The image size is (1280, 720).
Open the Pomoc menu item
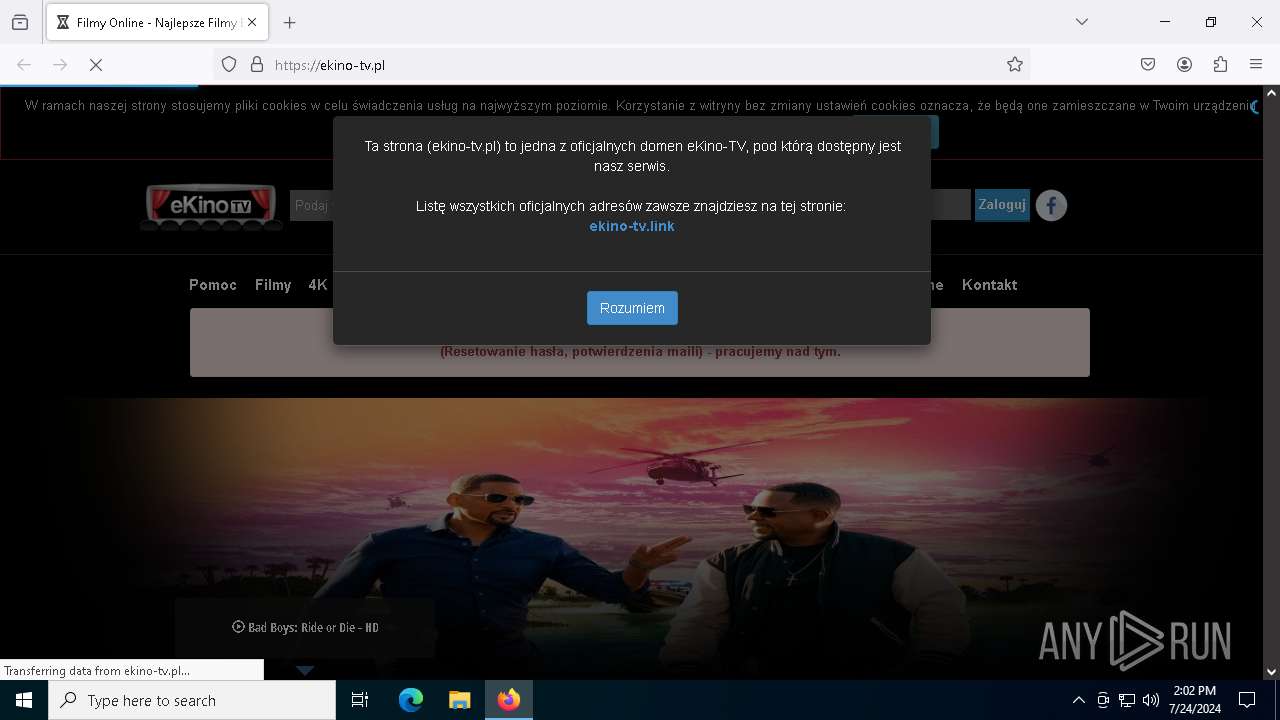coord(213,285)
